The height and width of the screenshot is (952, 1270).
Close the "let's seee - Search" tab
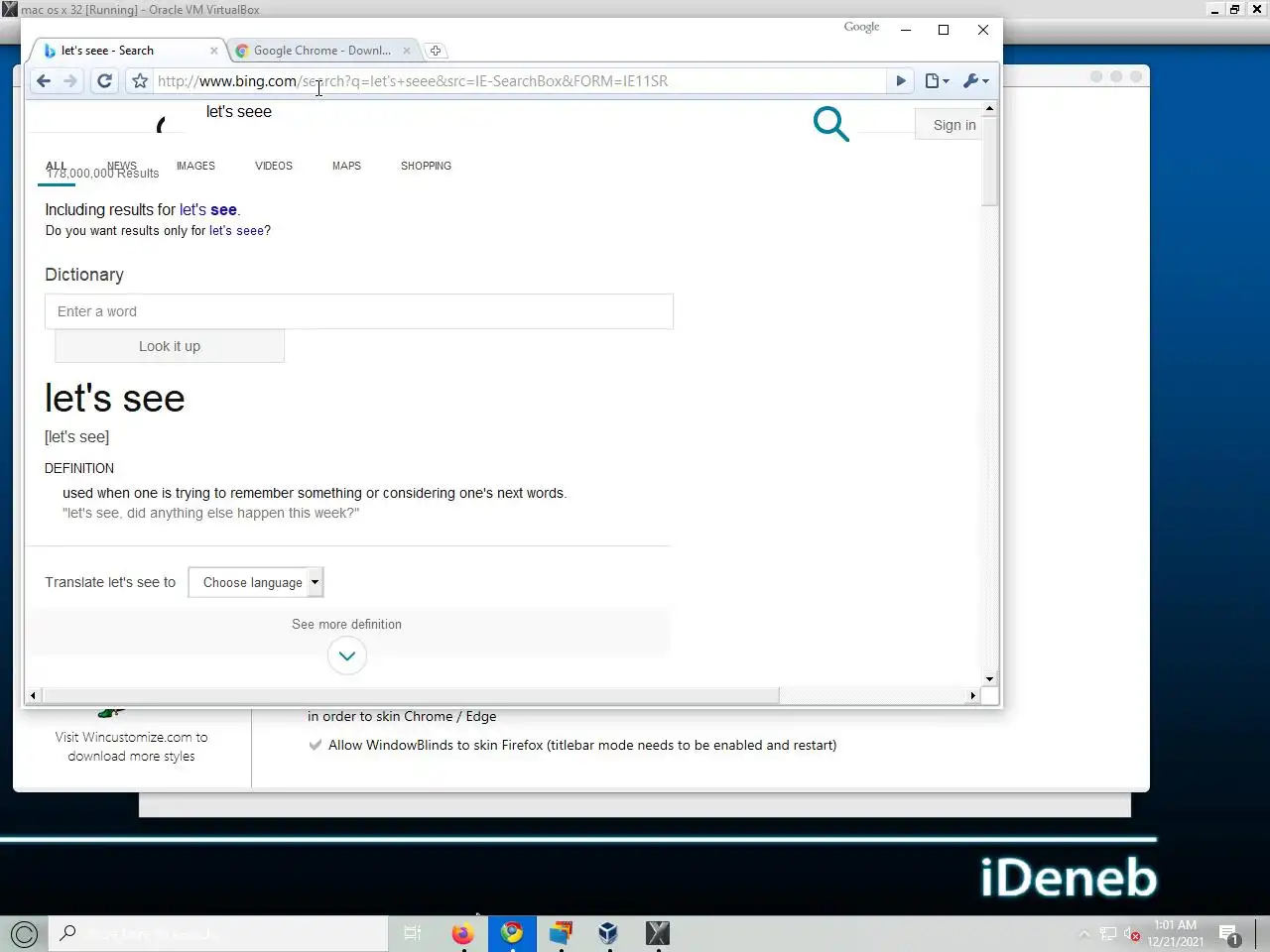click(213, 51)
